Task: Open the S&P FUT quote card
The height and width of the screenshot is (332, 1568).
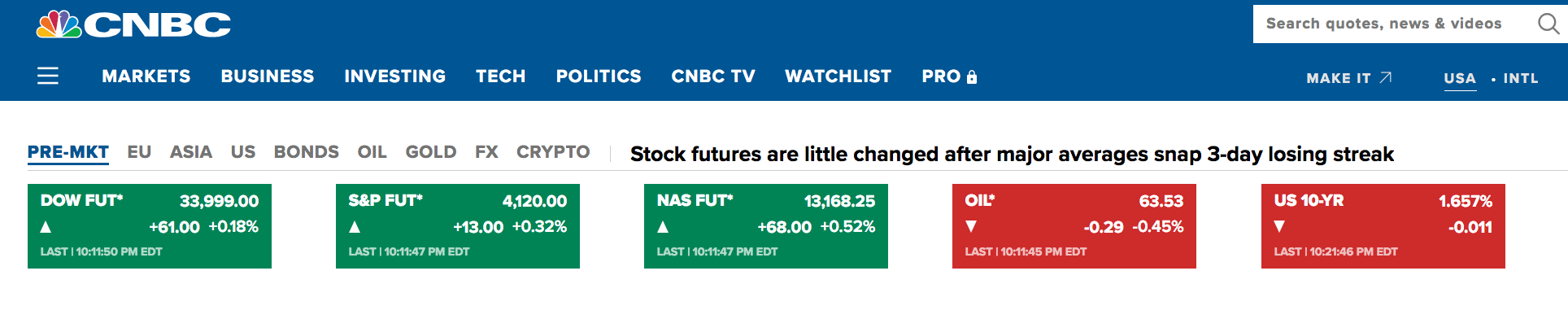Action: point(458,226)
